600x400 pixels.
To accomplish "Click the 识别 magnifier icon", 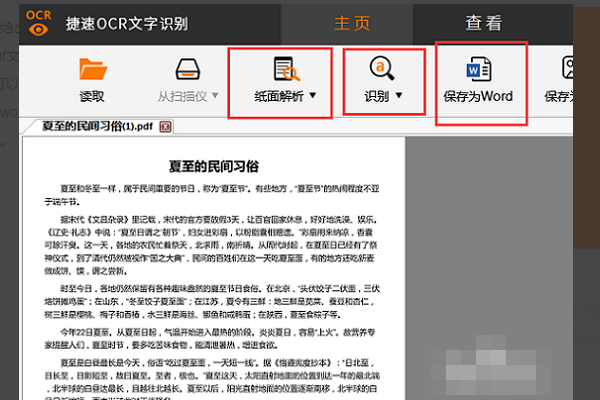I will [x=382, y=68].
